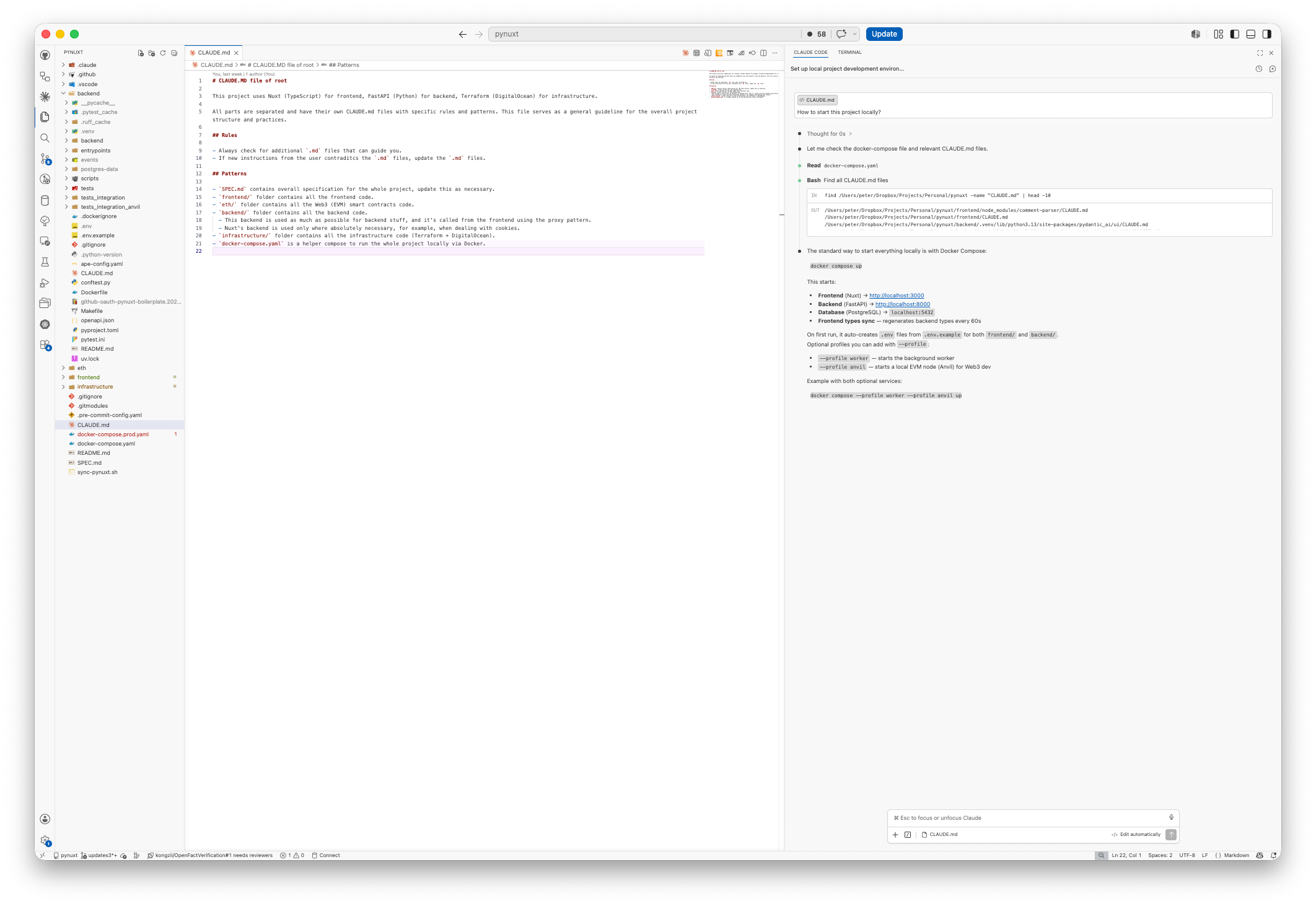Viewport: 1316px width, 906px height.
Task: Open Claude session history clock icon
Action: coord(1259,69)
